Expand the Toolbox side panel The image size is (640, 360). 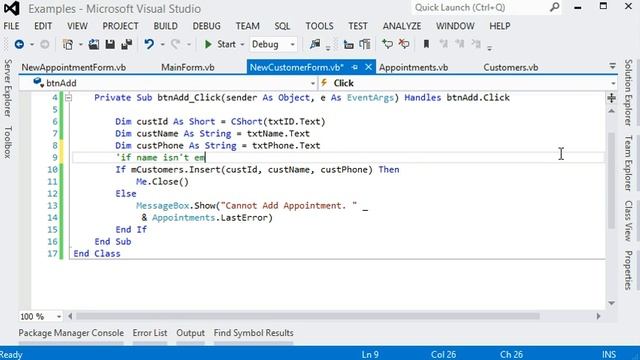[x=7, y=142]
